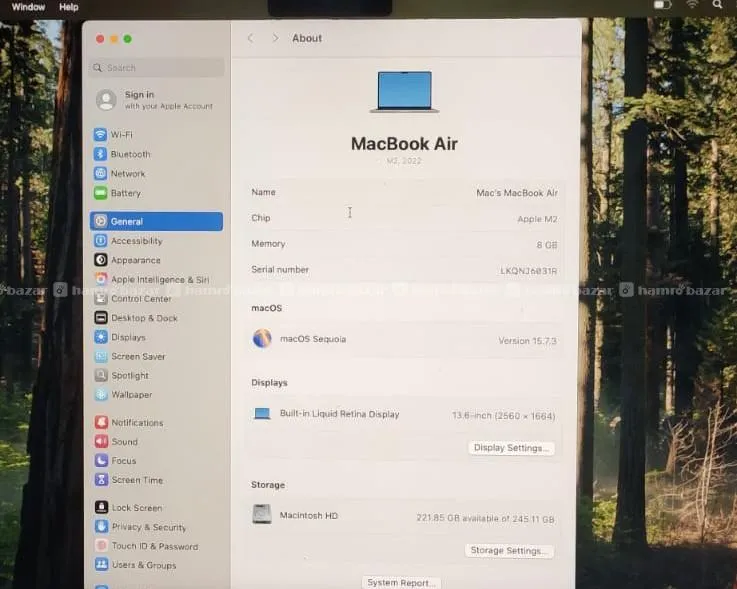Click 'Built-in Liquid Retina Display' label

coord(339,414)
